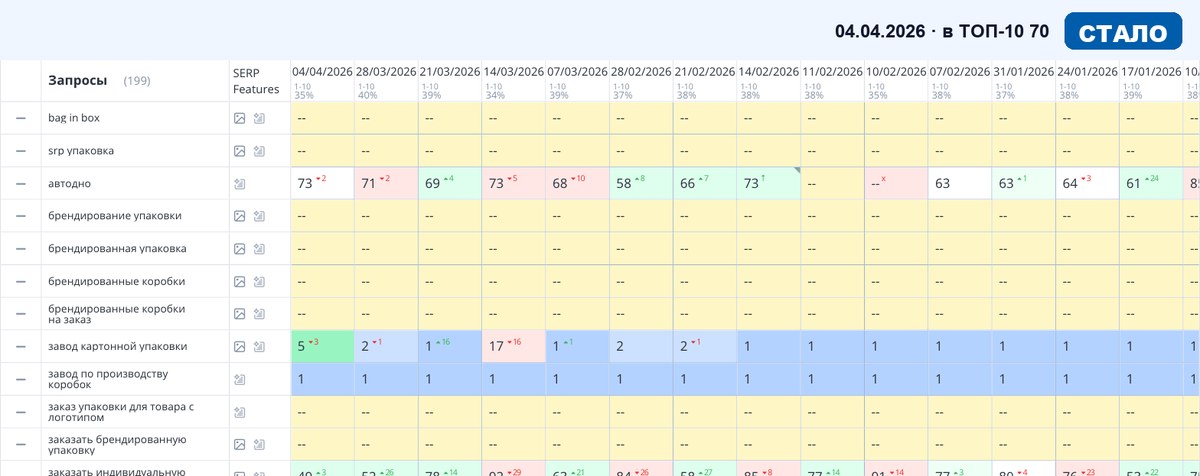
Task: Open the брендированная упаковка query
Action: pos(117,249)
